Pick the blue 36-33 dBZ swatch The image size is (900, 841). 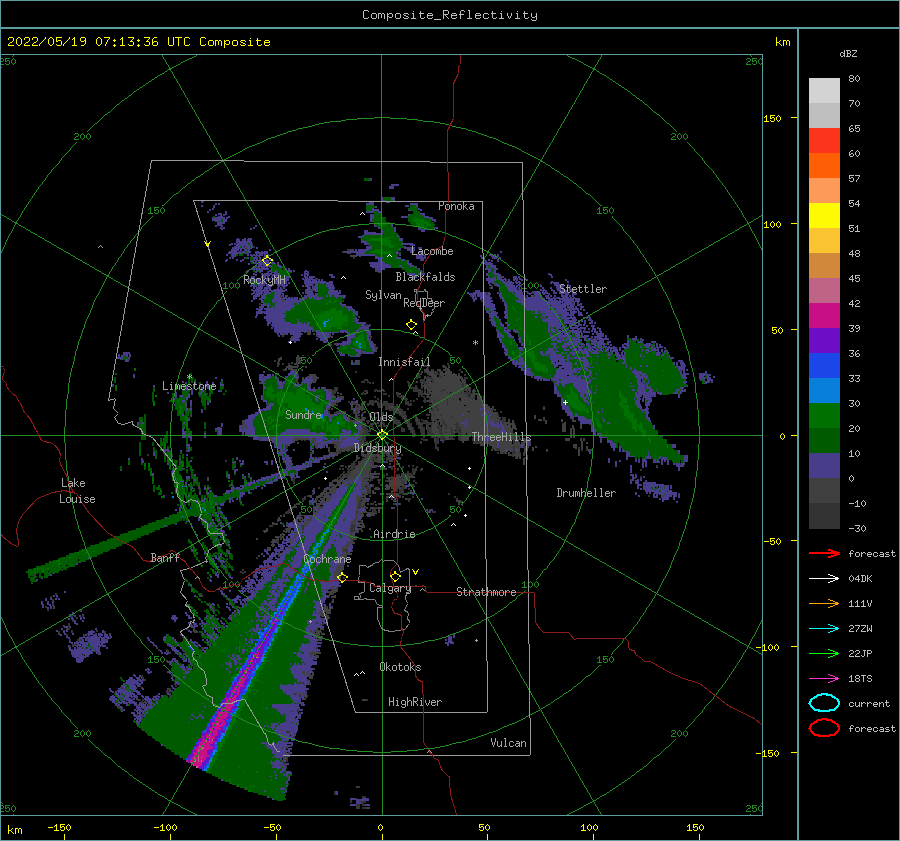[824, 366]
